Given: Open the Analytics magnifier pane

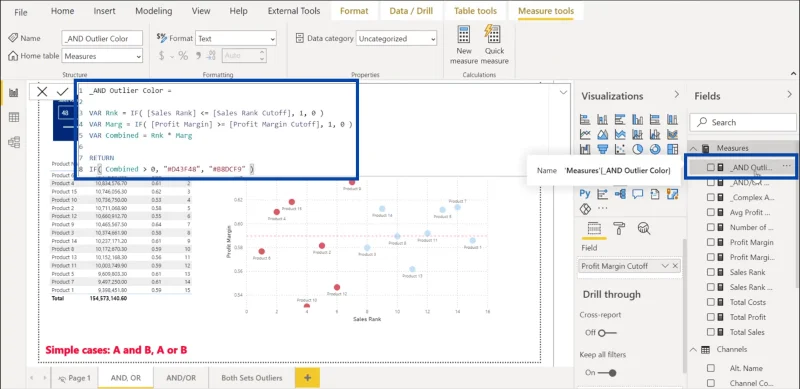Looking at the screenshot, I should (644, 228).
